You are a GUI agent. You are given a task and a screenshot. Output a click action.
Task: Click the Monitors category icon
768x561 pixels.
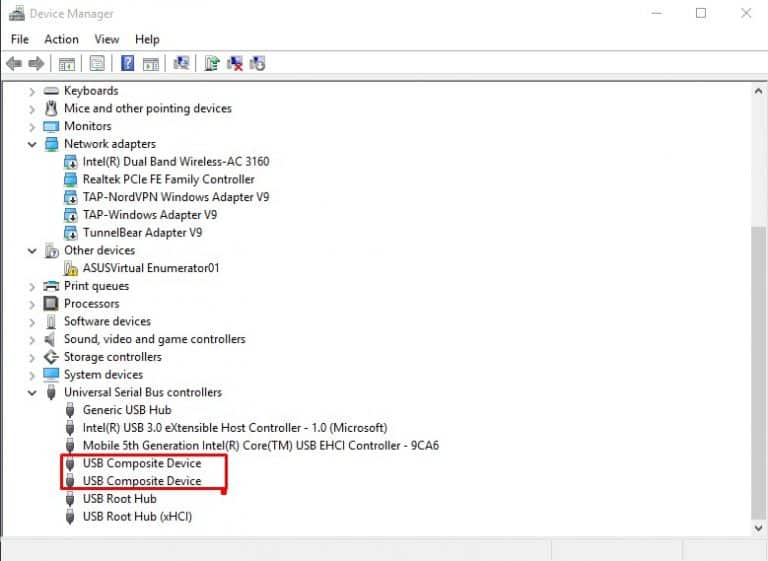coord(51,126)
